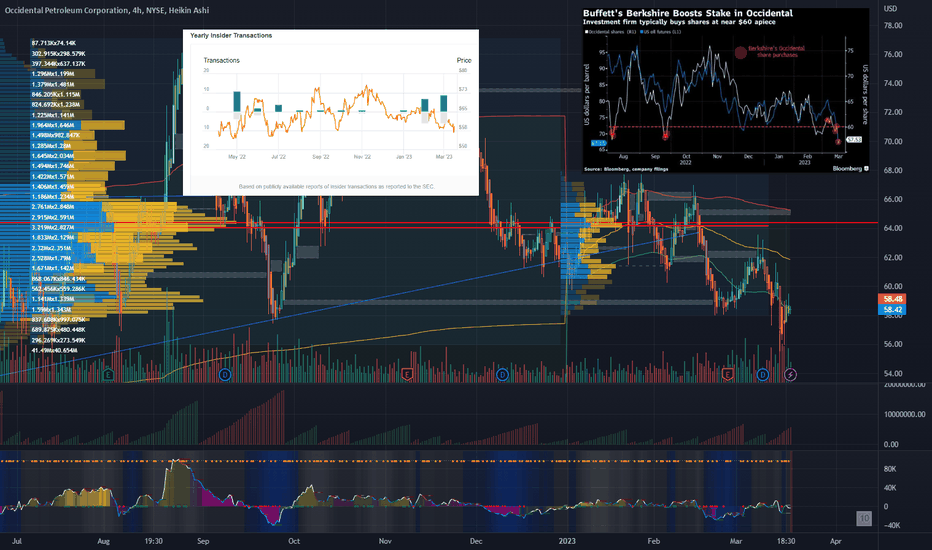932x550 pixels.
Task: Click the Price label in insider chart
Action: 464,60
